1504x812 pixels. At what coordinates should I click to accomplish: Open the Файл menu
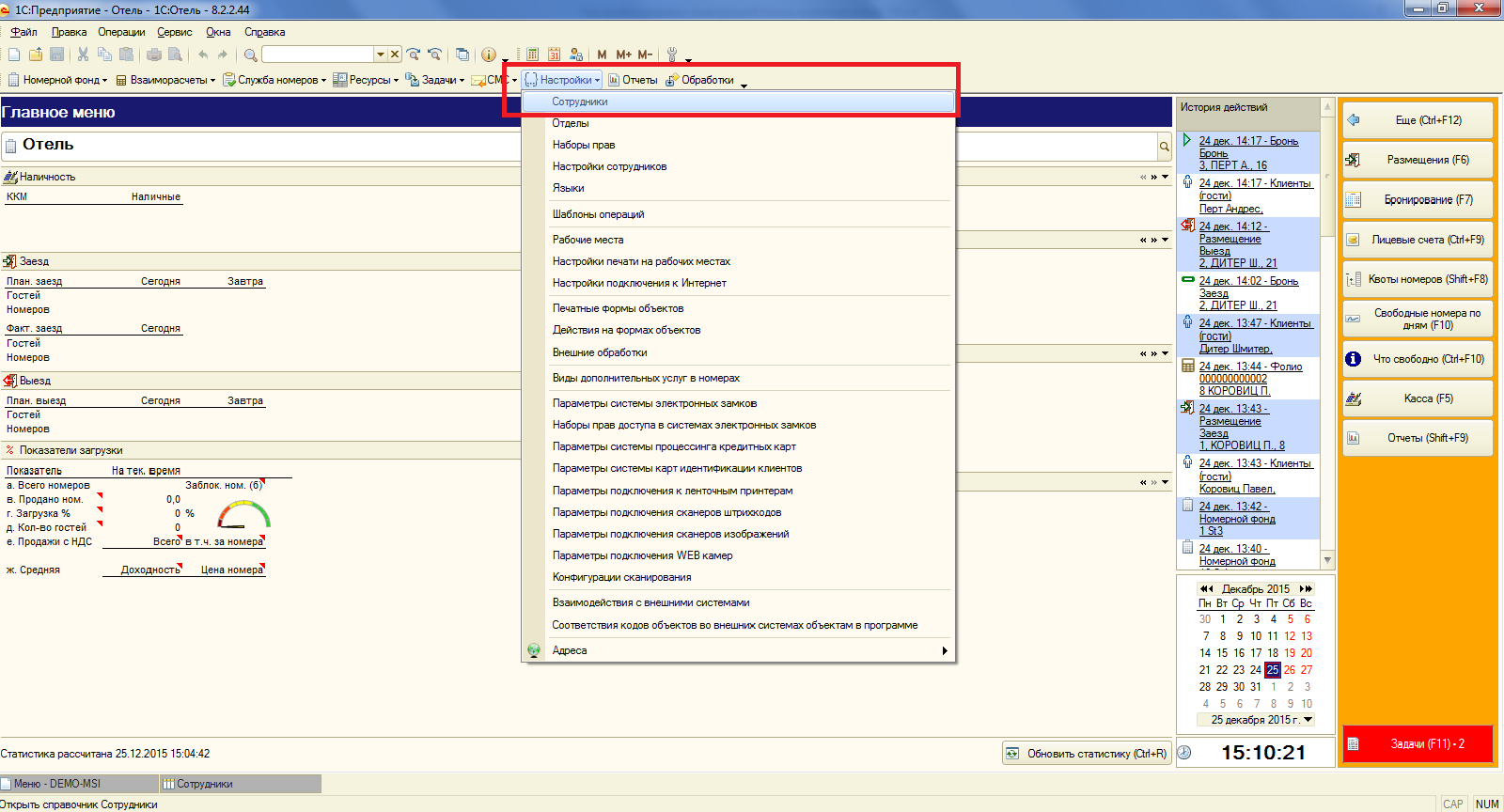pyautogui.click(x=23, y=32)
